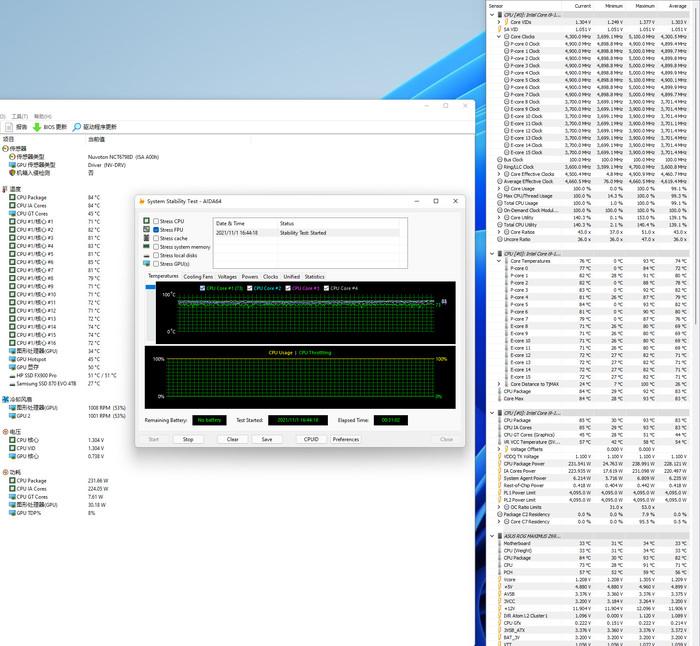Click the Clear button

[233, 439]
